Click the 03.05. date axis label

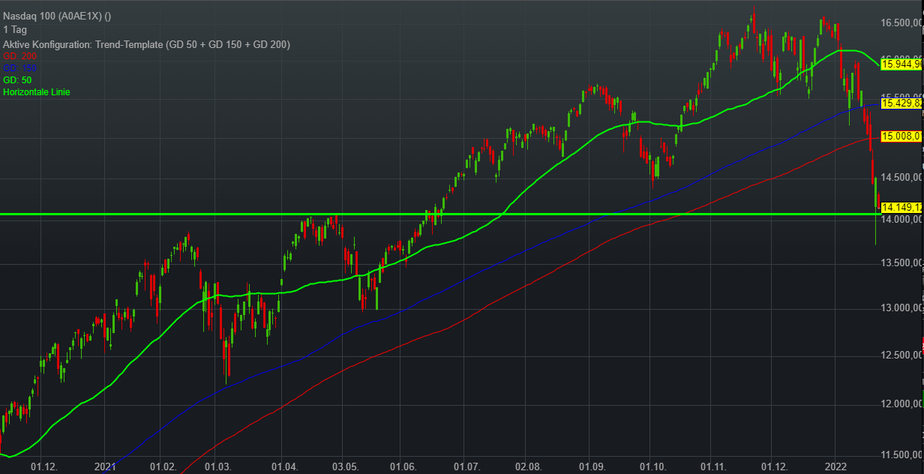click(x=346, y=466)
